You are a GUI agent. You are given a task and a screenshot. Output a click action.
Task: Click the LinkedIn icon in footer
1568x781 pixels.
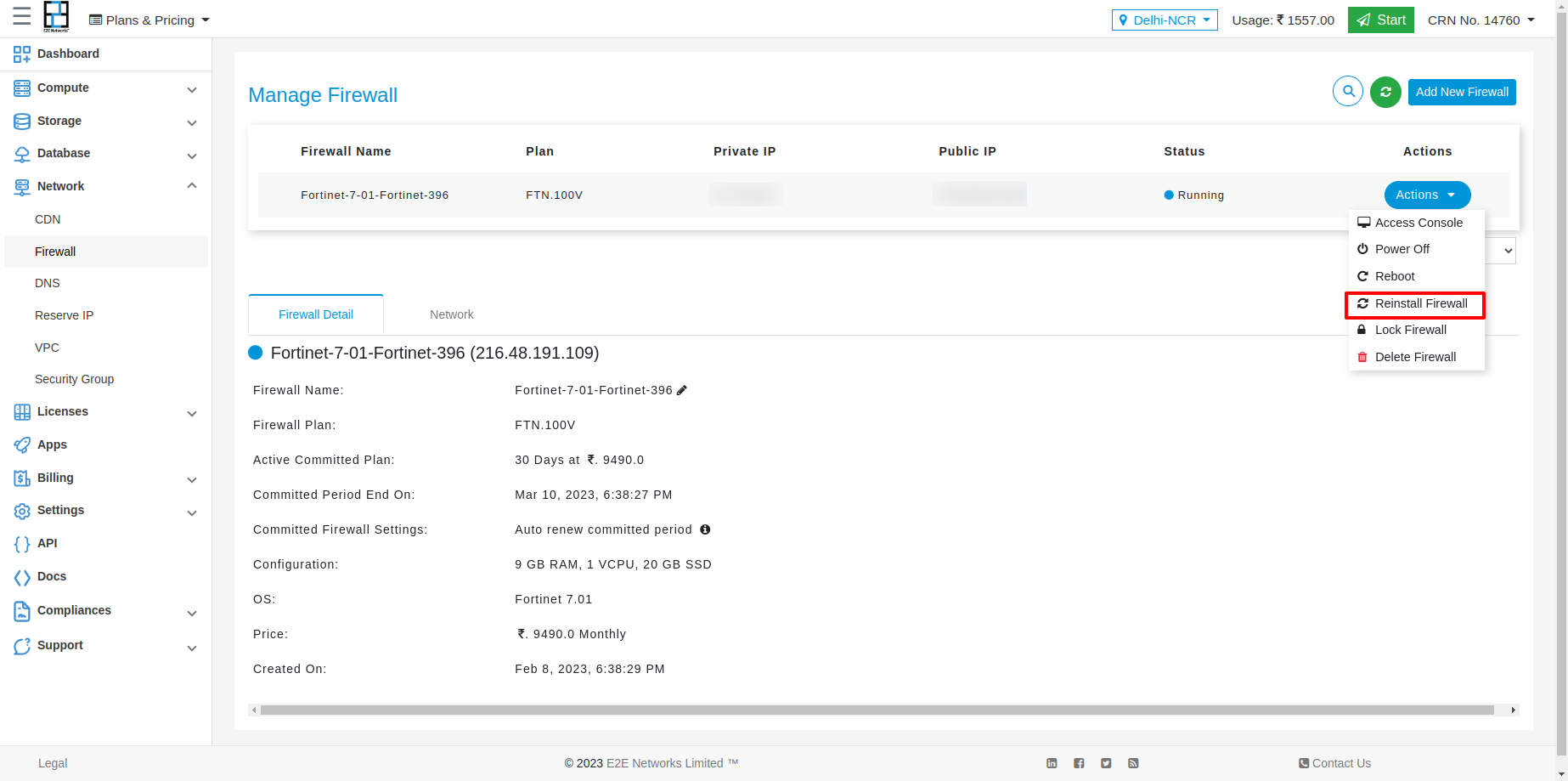[1052, 763]
